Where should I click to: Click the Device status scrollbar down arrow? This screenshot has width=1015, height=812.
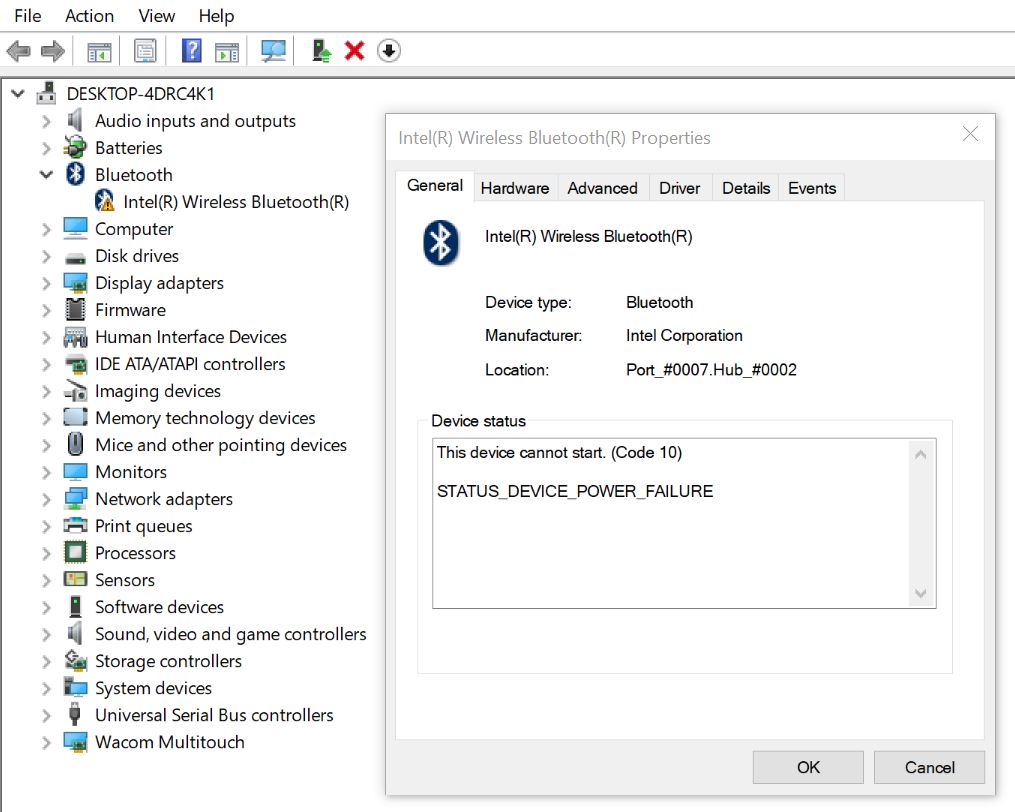pyautogui.click(x=920, y=593)
